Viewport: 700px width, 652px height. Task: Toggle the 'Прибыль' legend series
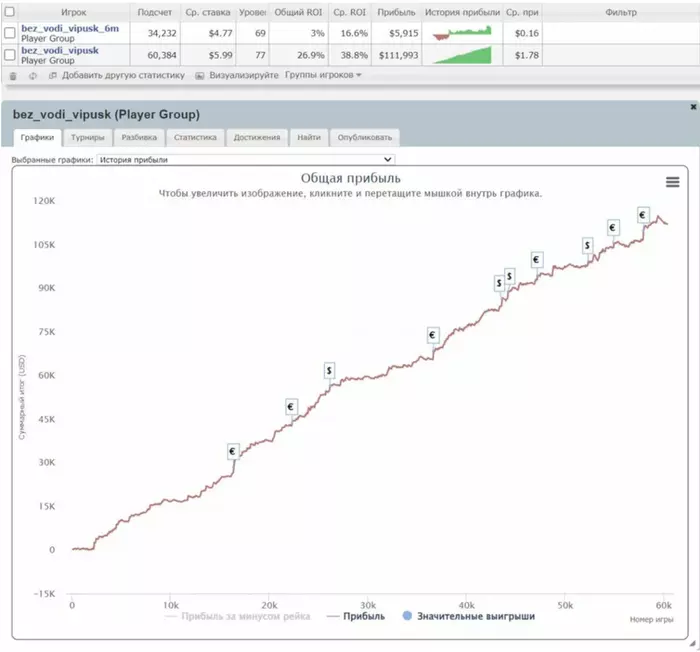point(356,616)
